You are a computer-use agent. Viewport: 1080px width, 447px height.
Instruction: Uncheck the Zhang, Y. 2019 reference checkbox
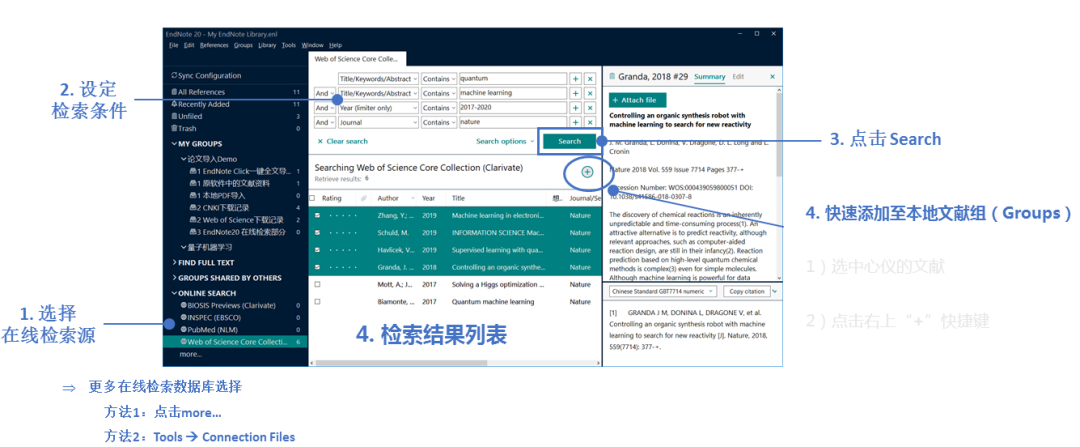click(x=317, y=216)
